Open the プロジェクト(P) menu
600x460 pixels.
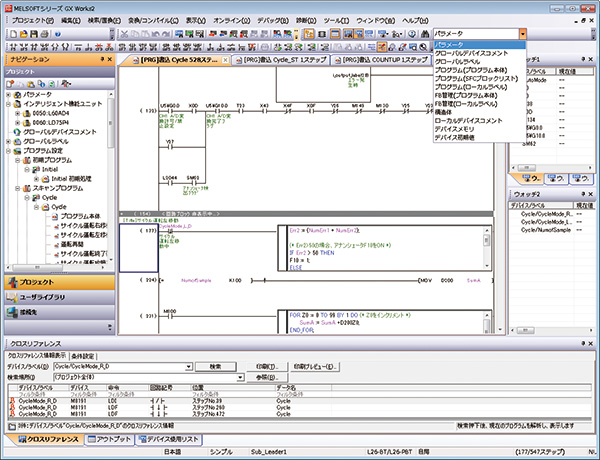[x=33, y=21]
